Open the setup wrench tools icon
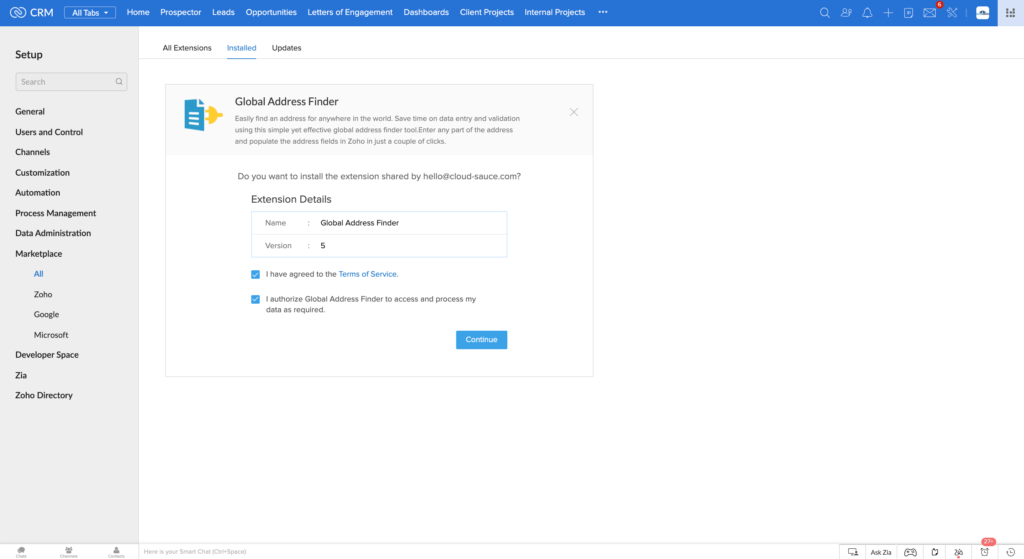Viewport: 1024px width, 559px height. coord(952,12)
